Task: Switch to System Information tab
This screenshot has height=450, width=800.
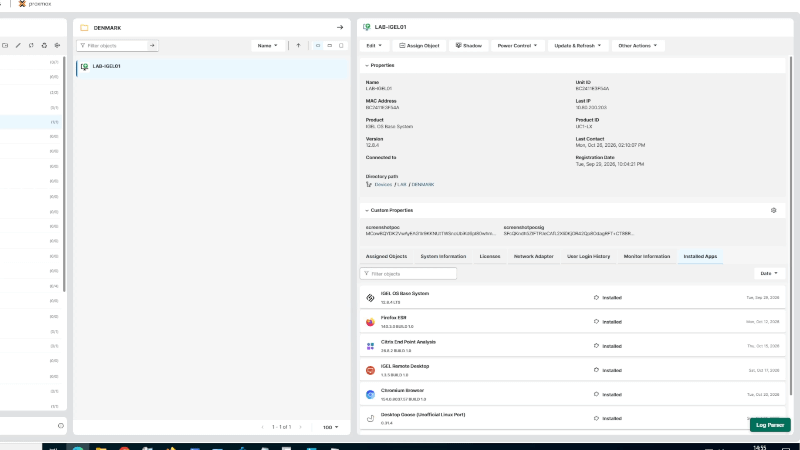Action: point(443,257)
